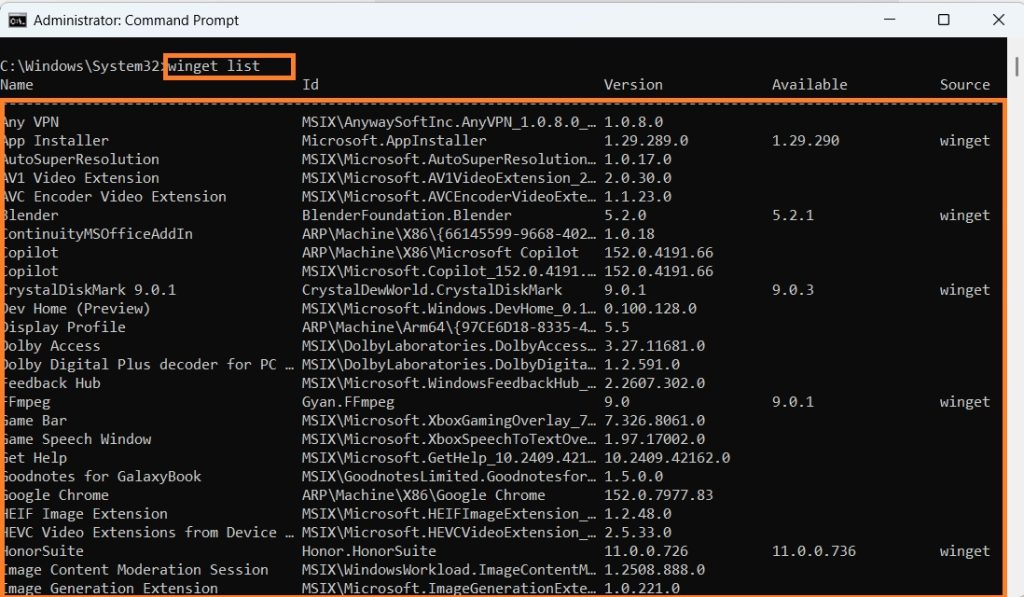The width and height of the screenshot is (1024, 597).
Task: Click 'Display Profile' name entry
Action: [64, 327]
